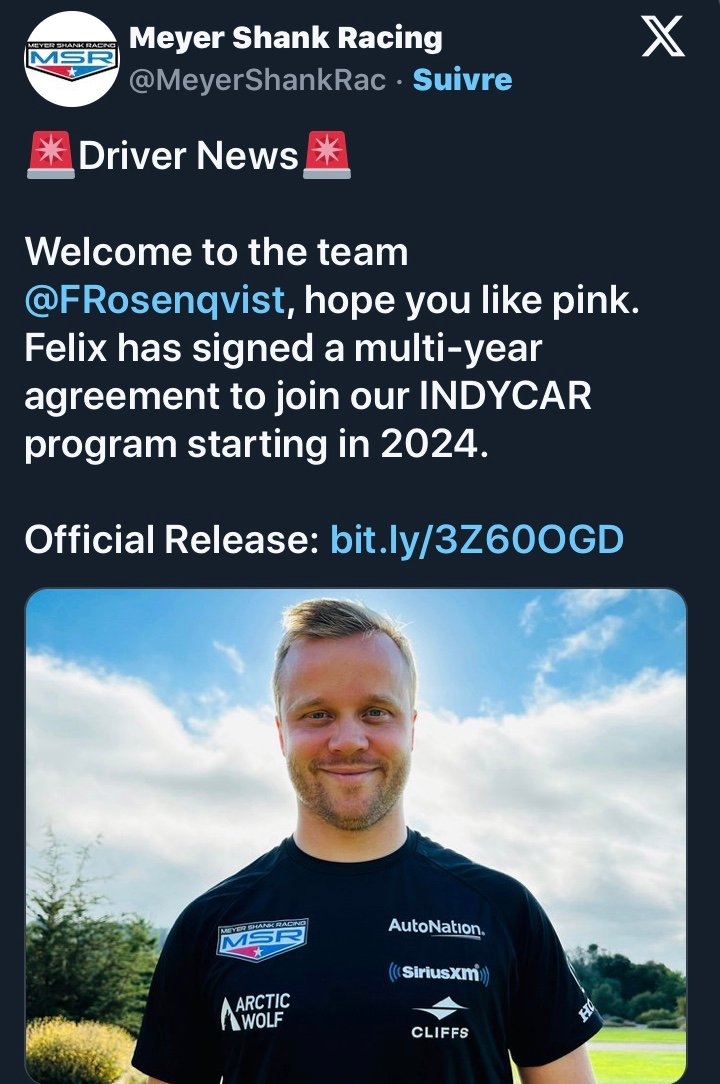Click the AutoNation logo on shirt

tap(436, 927)
